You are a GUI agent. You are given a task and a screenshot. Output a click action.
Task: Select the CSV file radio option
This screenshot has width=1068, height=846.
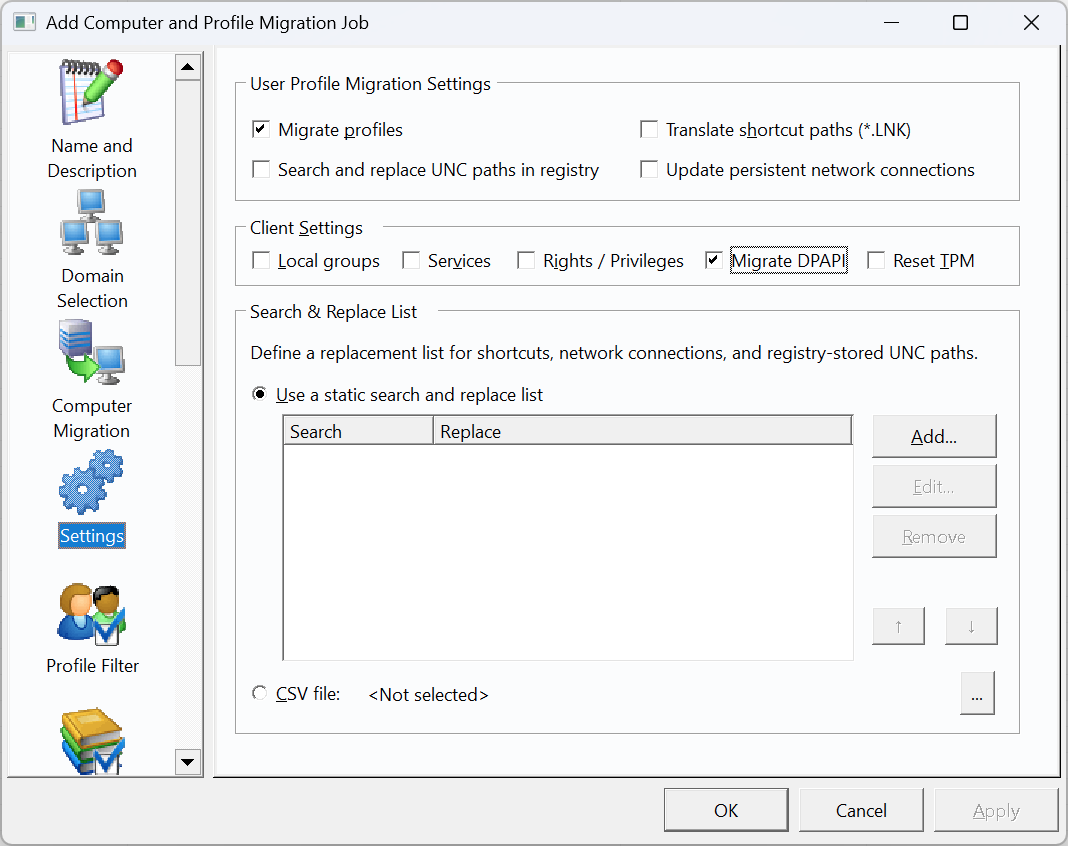tap(260, 693)
